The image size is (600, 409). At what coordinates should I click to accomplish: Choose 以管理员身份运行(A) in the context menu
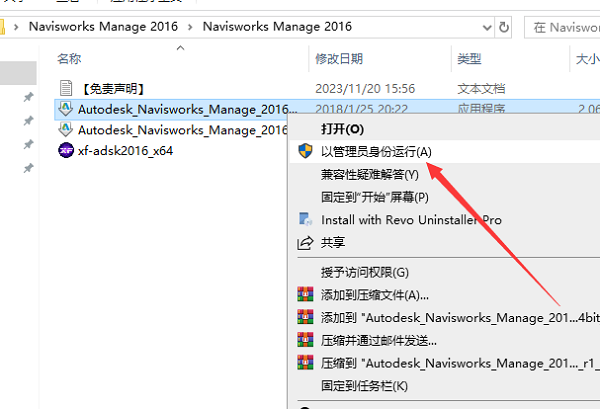tap(376, 152)
